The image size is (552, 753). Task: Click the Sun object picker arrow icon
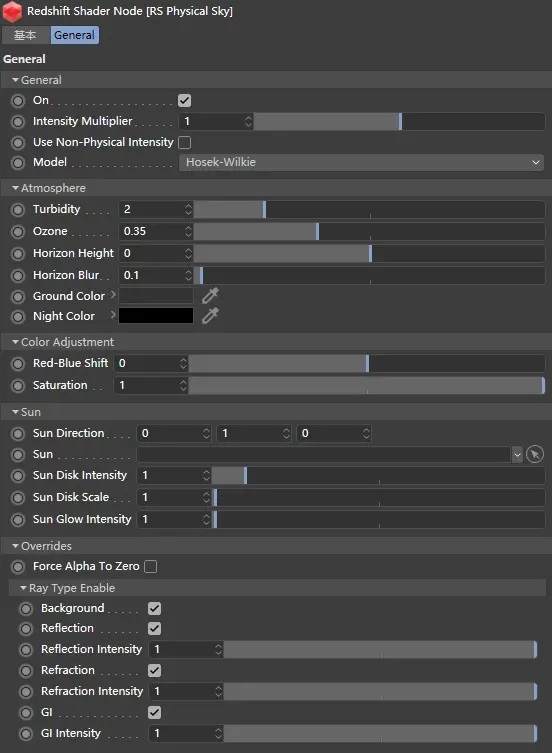[x=535, y=454]
